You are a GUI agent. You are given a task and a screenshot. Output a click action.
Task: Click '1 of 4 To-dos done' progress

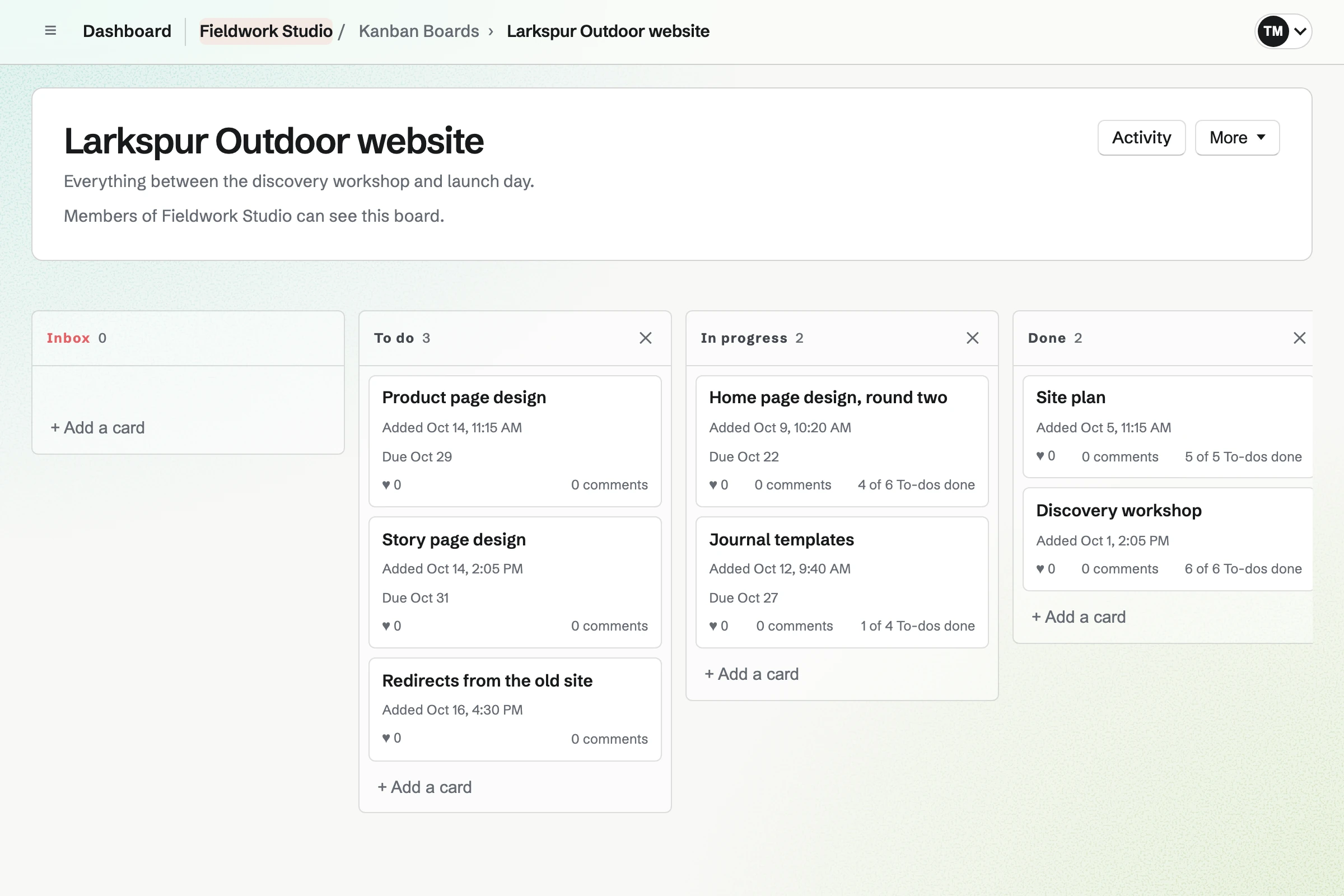pyautogui.click(x=917, y=626)
